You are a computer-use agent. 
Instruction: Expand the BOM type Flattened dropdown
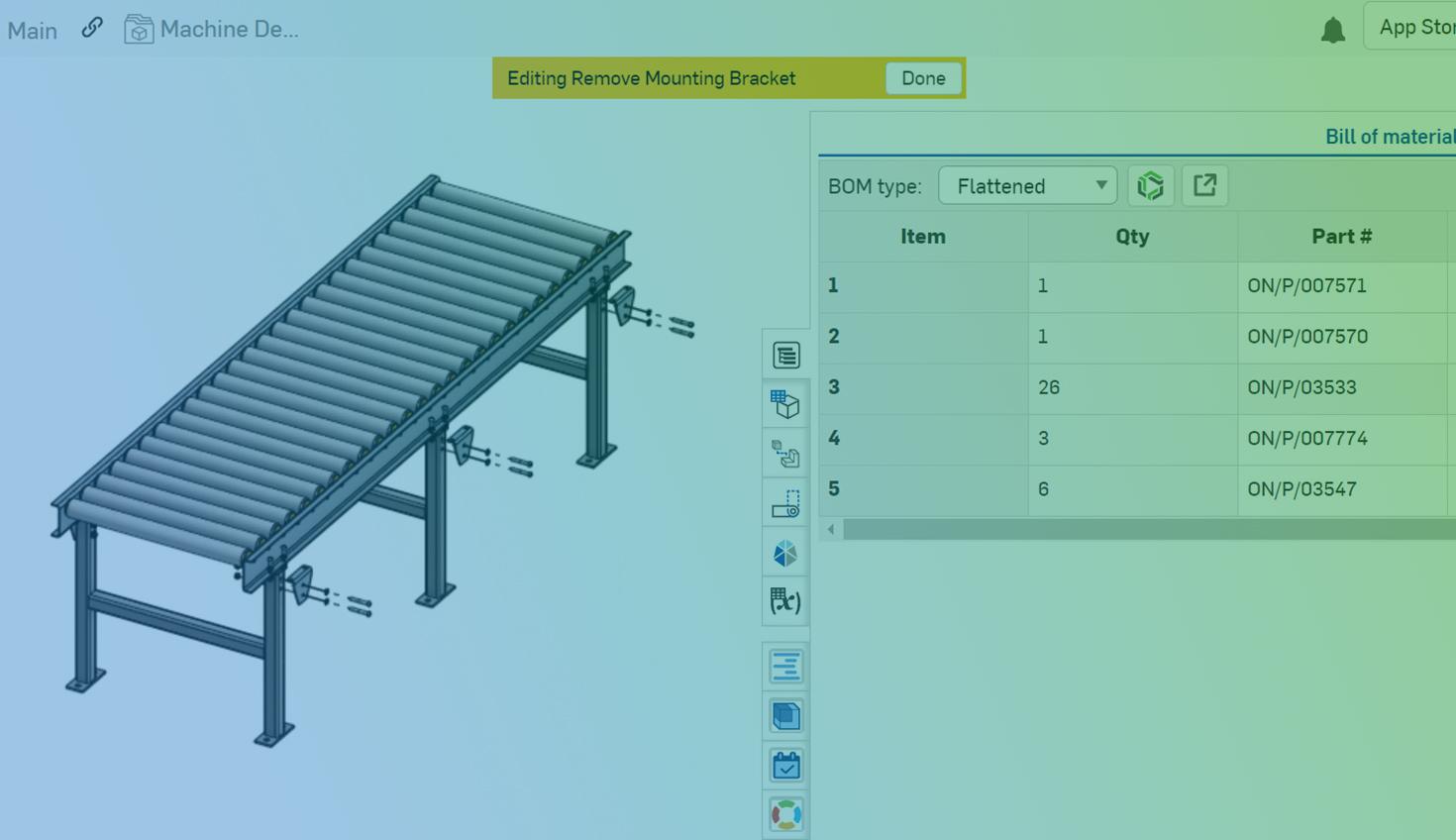pyautogui.click(x=1027, y=186)
